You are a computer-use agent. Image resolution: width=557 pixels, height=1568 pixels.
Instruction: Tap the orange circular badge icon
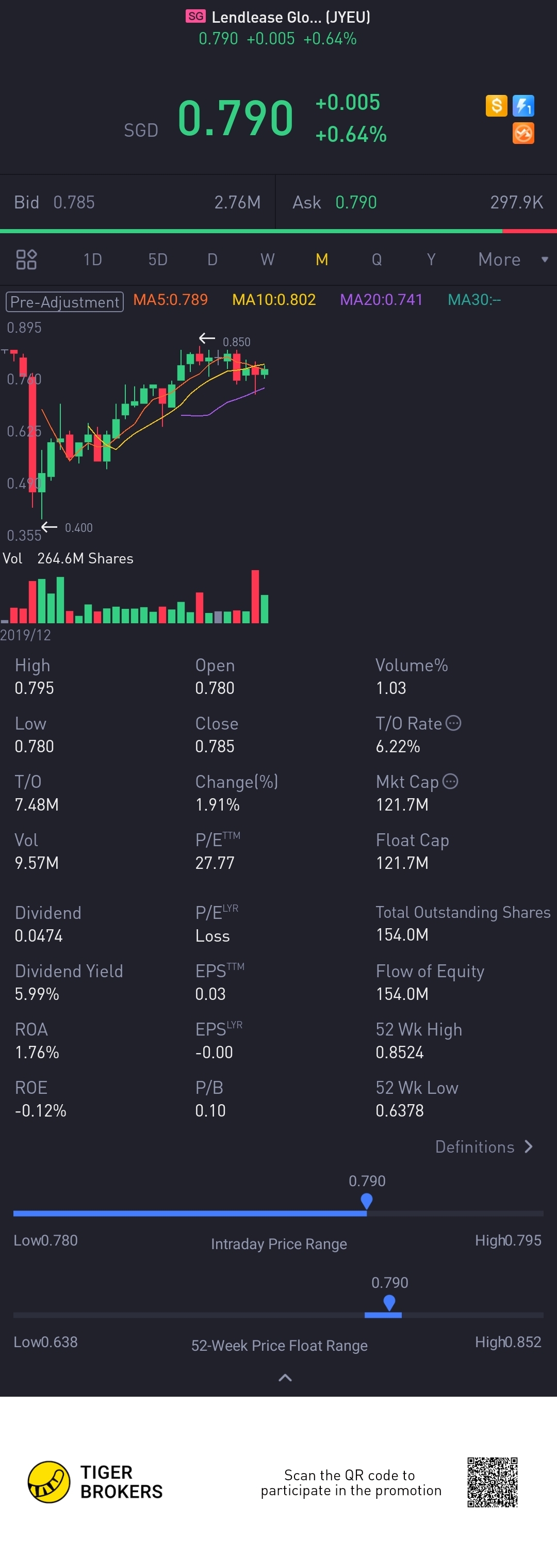(x=523, y=133)
